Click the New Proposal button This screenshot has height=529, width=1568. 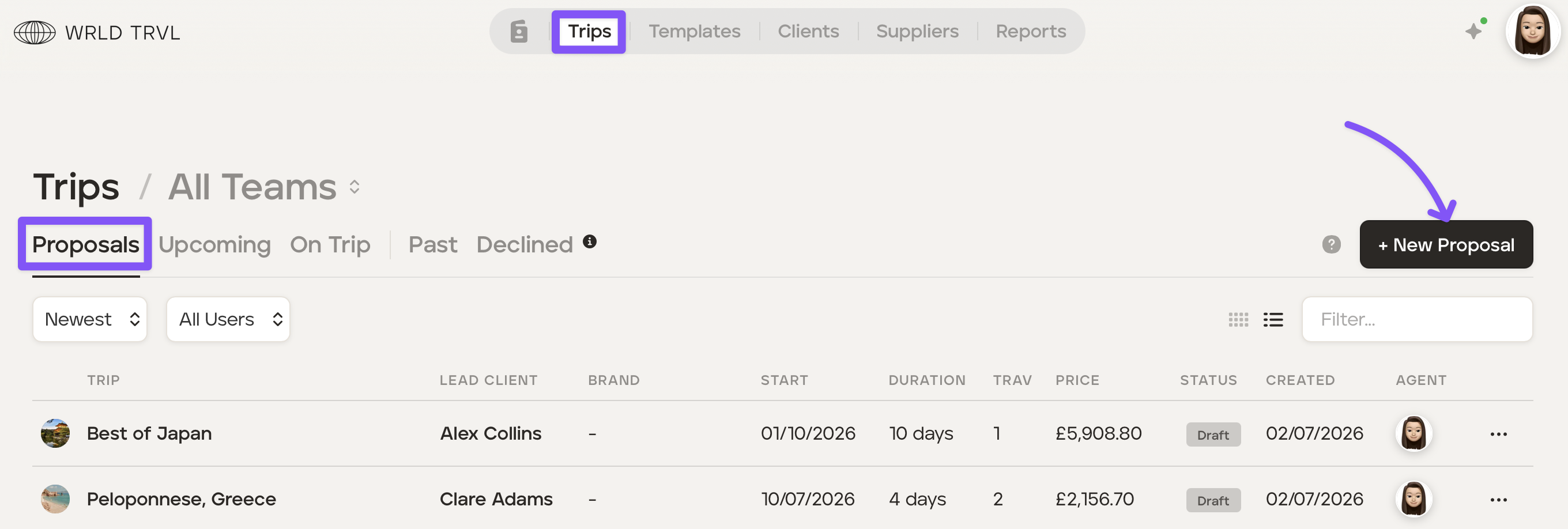(1446, 244)
